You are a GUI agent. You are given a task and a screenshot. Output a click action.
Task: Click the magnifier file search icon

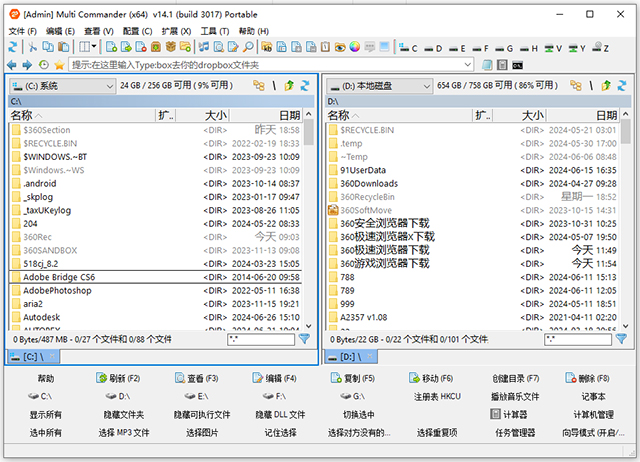coord(248,47)
